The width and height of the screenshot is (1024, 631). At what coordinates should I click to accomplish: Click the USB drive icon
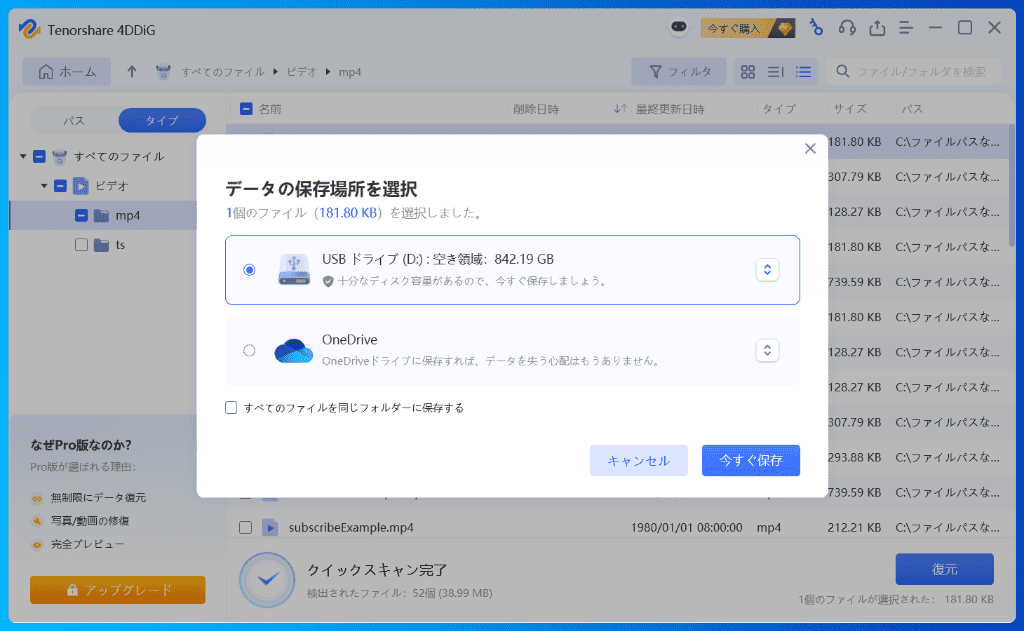click(x=294, y=270)
